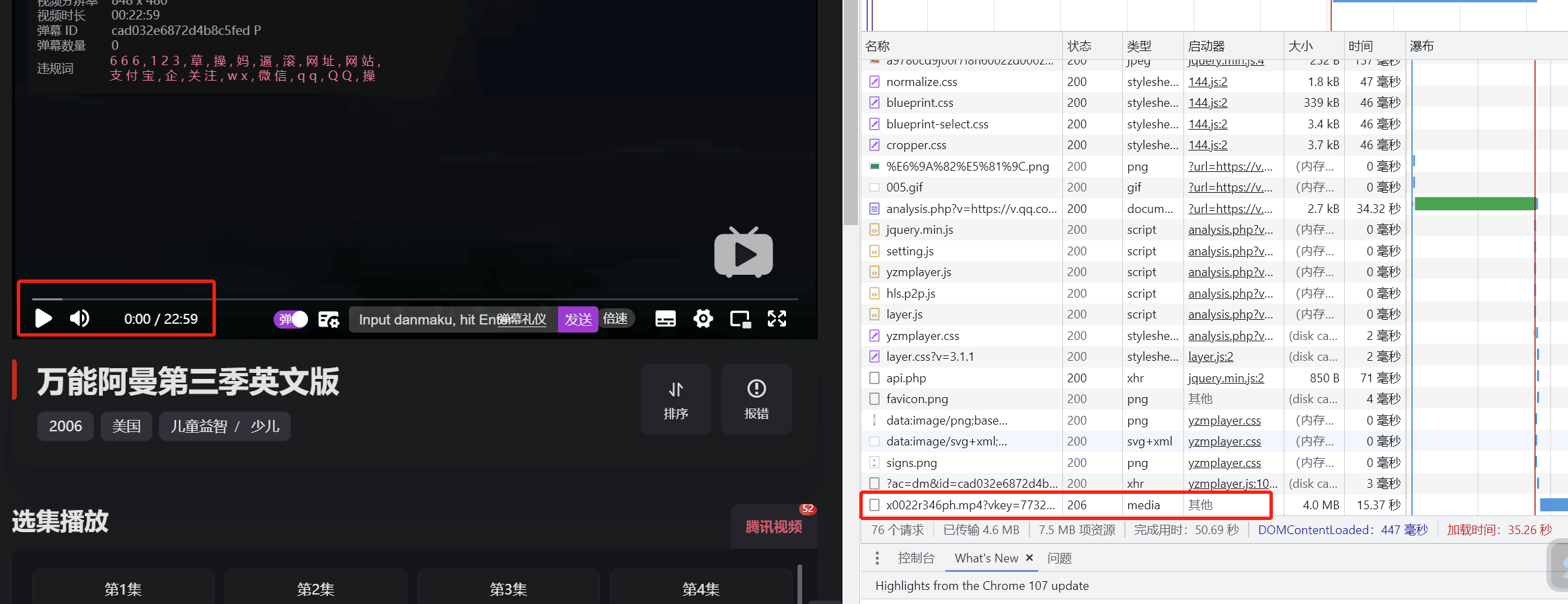Enable picture-in-picture mode icon

pyautogui.click(x=740, y=319)
